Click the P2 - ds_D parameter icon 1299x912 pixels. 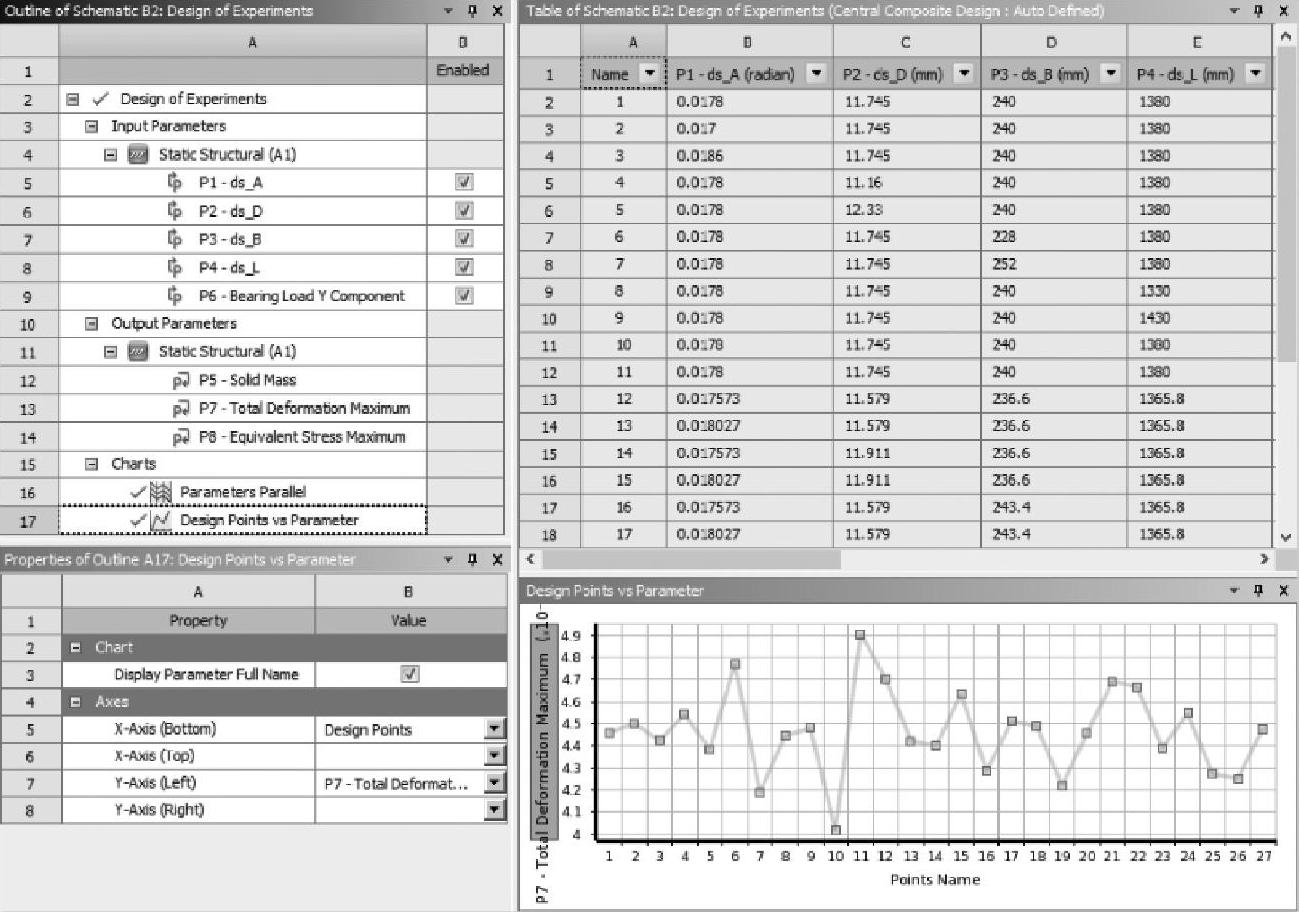point(177,211)
